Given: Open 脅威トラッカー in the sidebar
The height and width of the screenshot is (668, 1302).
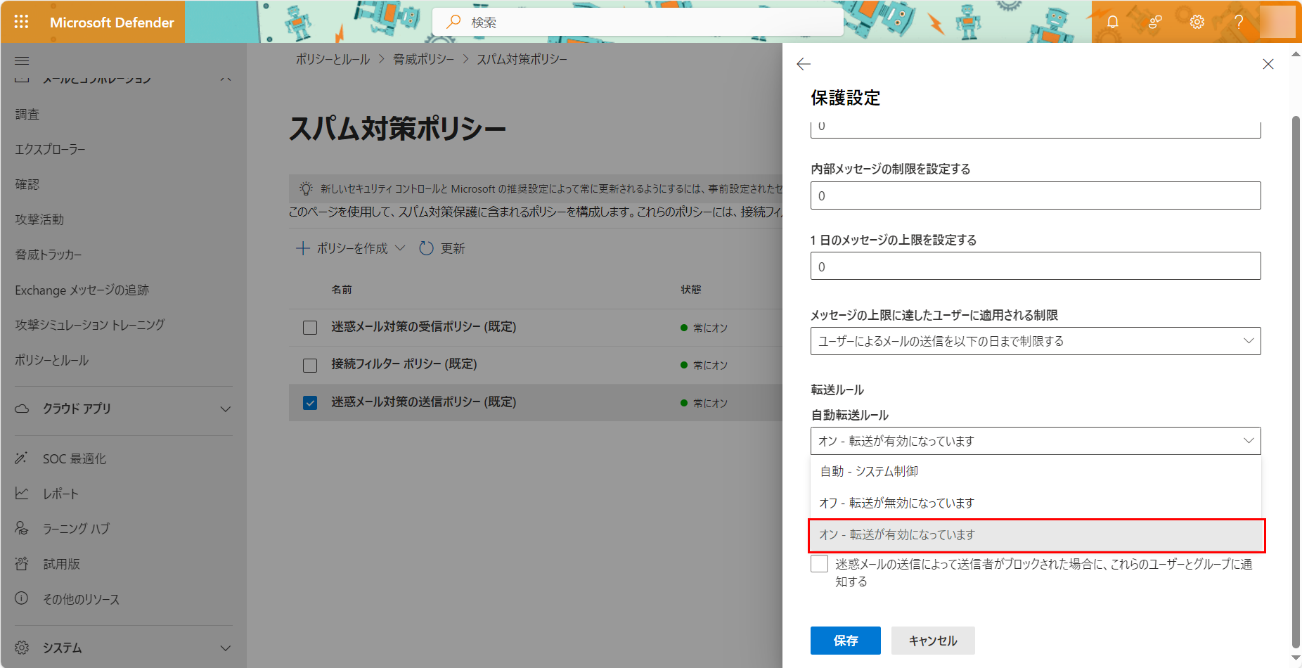Looking at the screenshot, I should [48, 255].
